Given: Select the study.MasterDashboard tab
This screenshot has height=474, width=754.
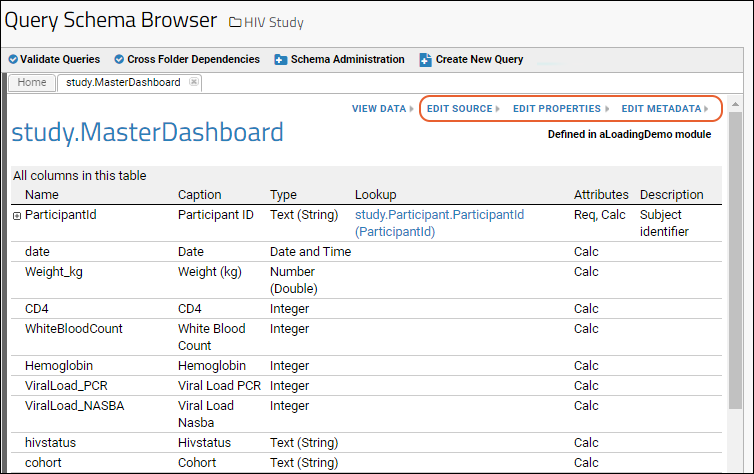Looking at the screenshot, I should (x=123, y=83).
